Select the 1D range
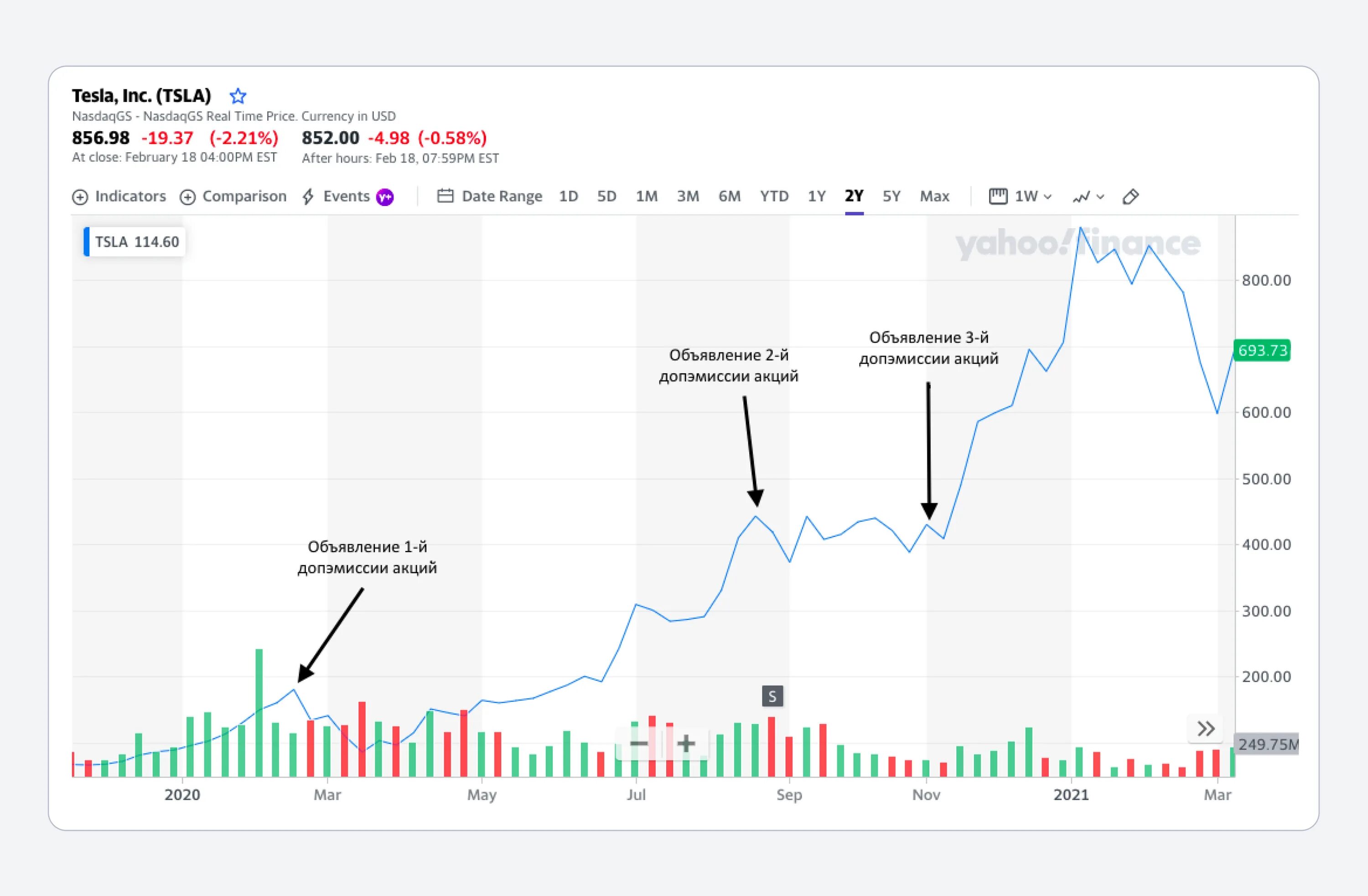This screenshot has width=1368, height=896. [569, 196]
